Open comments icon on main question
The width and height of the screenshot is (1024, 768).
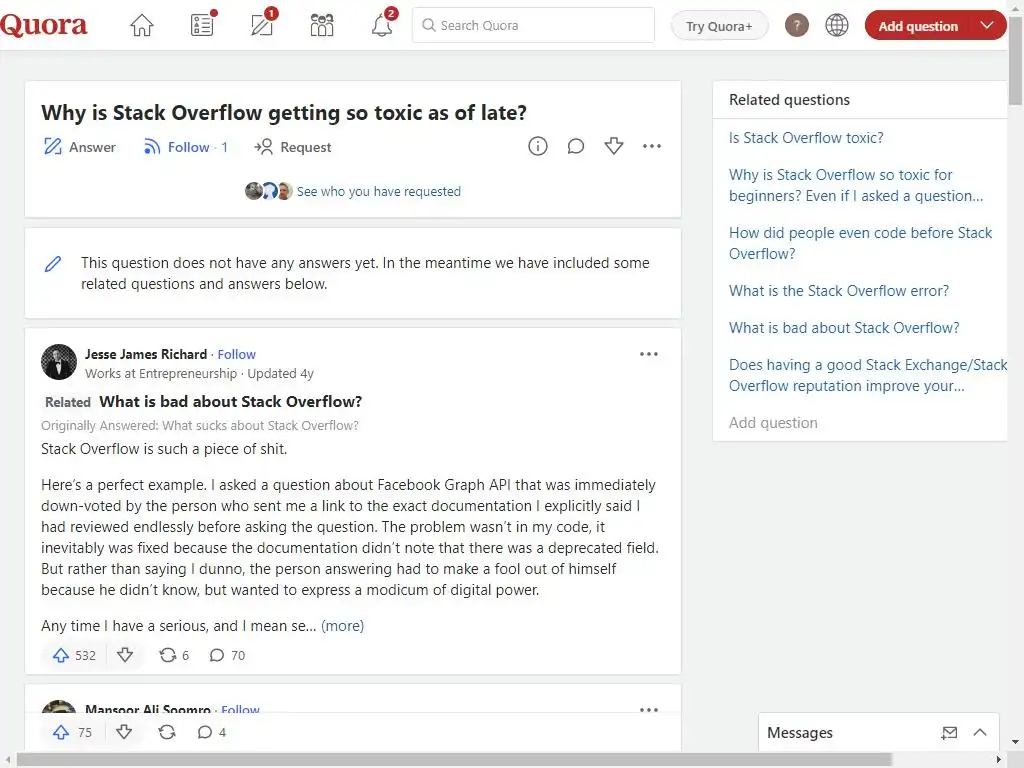(x=575, y=146)
